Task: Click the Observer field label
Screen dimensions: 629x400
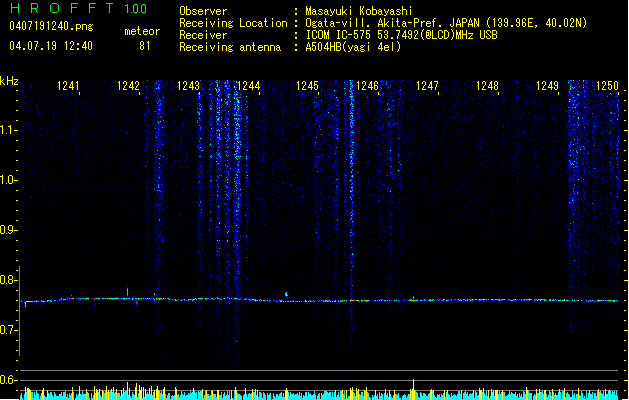Action: [203, 11]
